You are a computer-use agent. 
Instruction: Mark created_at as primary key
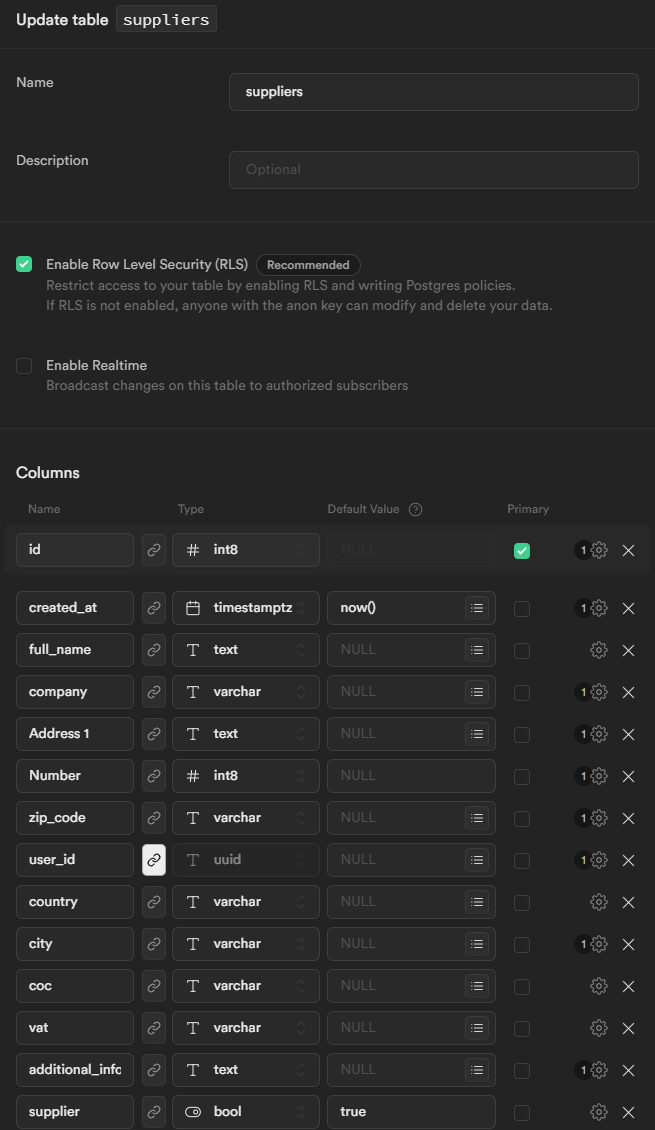[x=522, y=608]
